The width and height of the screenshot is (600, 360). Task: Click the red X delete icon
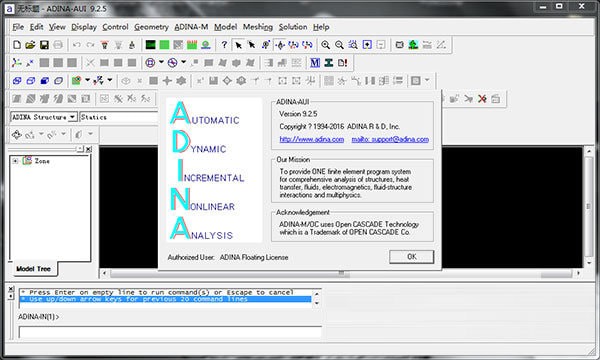482,99
